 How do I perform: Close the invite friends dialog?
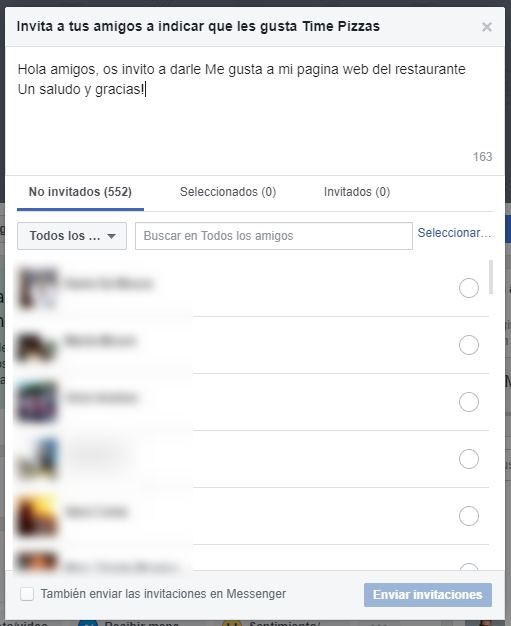[x=487, y=27]
